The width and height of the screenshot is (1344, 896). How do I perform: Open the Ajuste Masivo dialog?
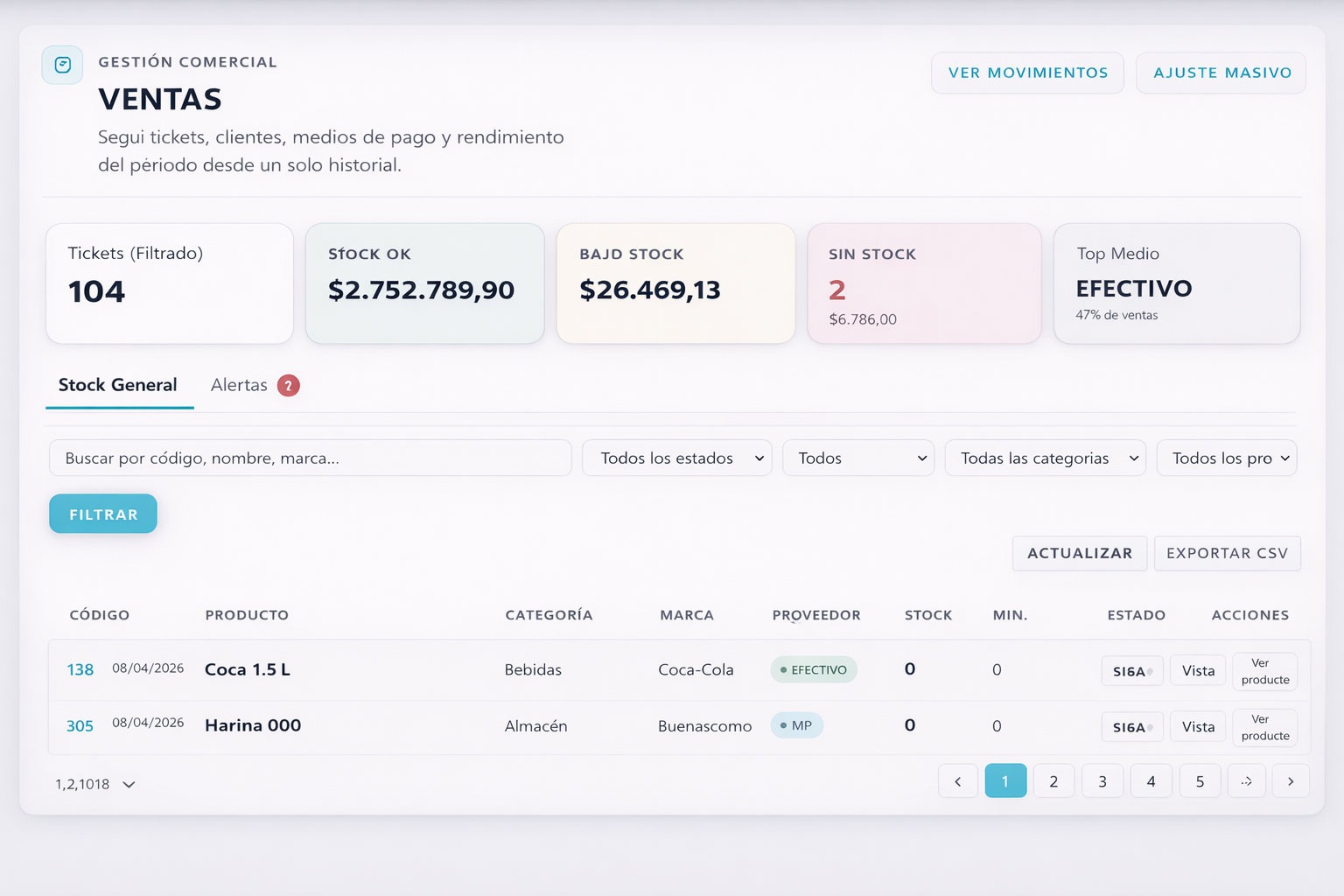(x=1221, y=73)
